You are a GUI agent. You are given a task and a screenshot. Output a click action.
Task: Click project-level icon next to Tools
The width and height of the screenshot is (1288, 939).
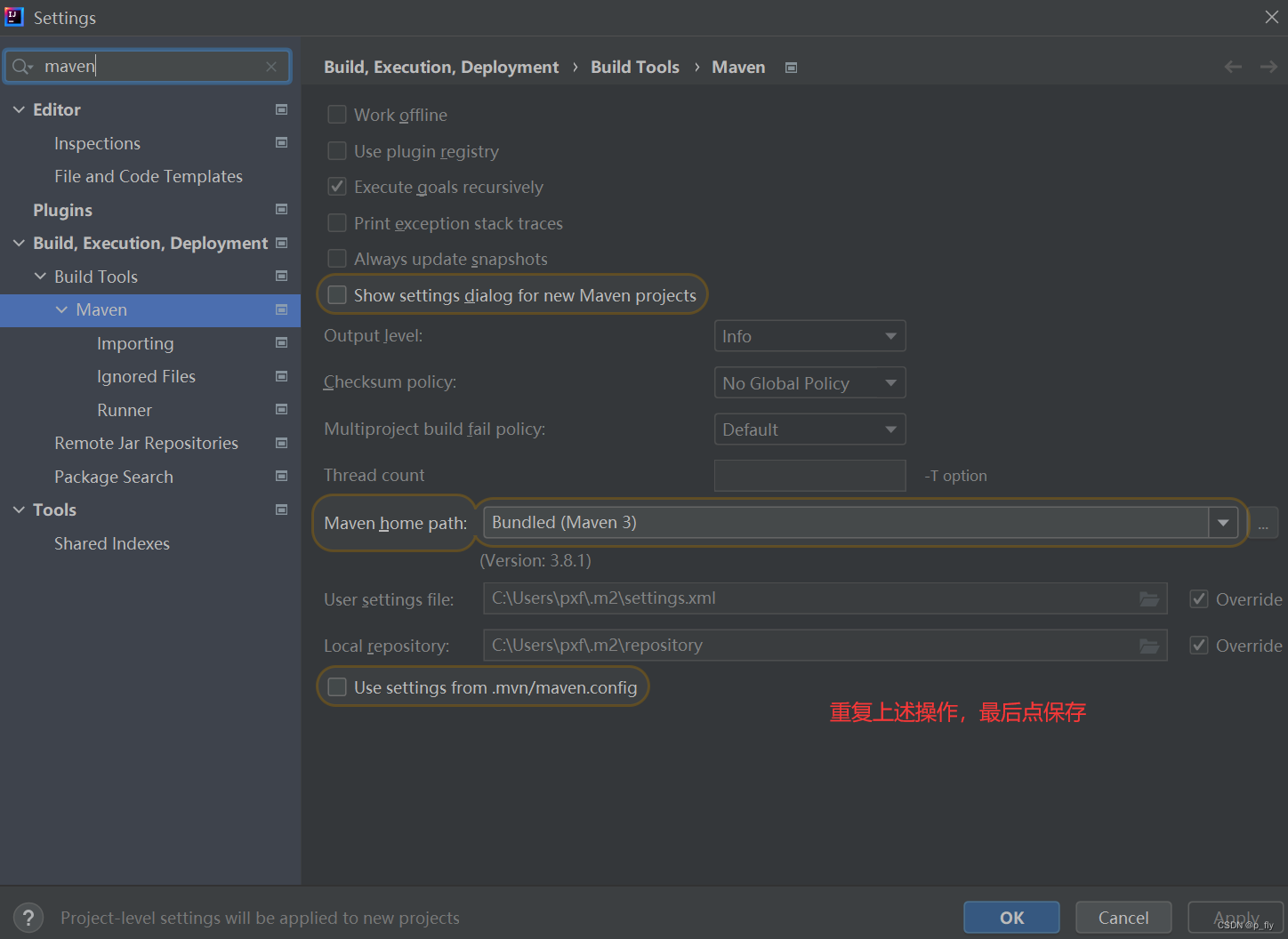coord(281,510)
